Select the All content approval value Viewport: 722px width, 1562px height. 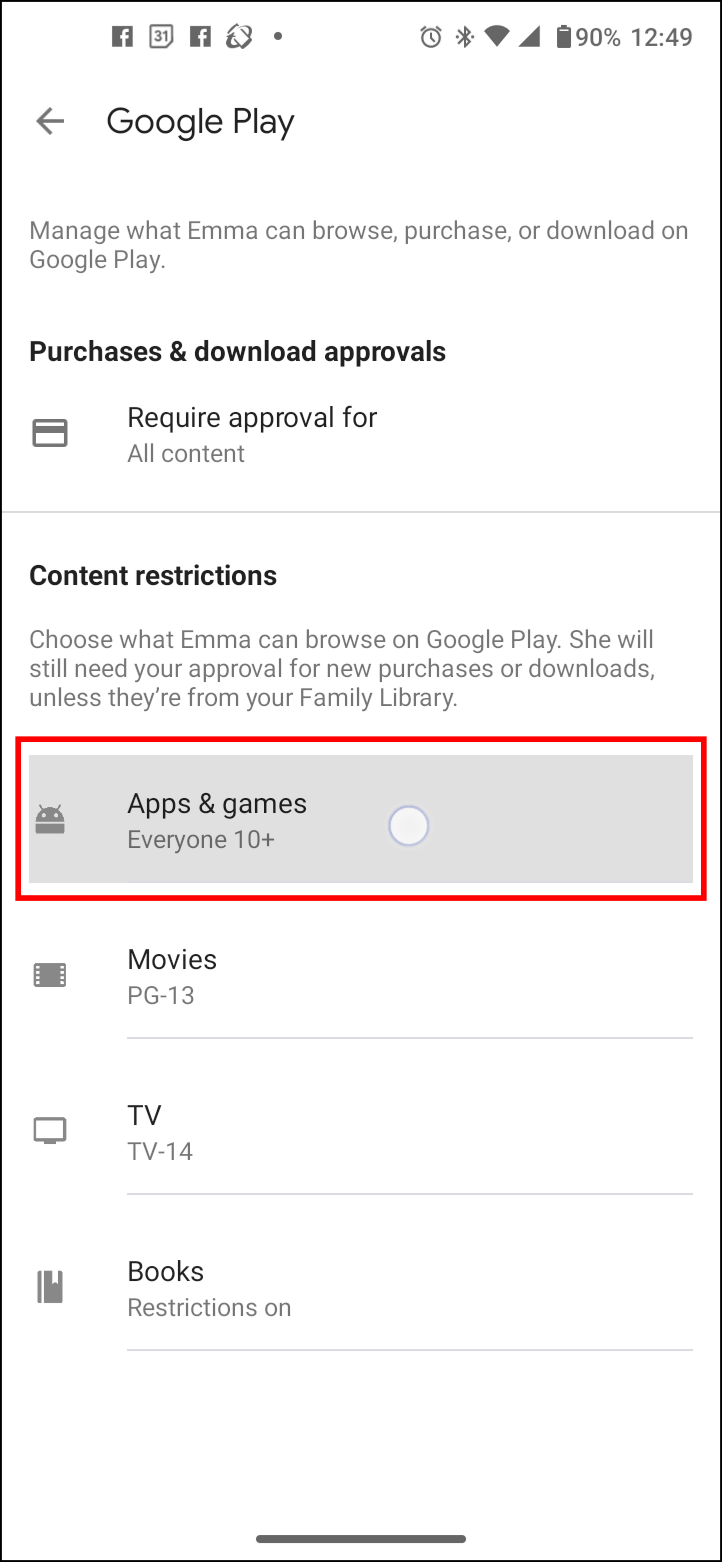coord(186,454)
